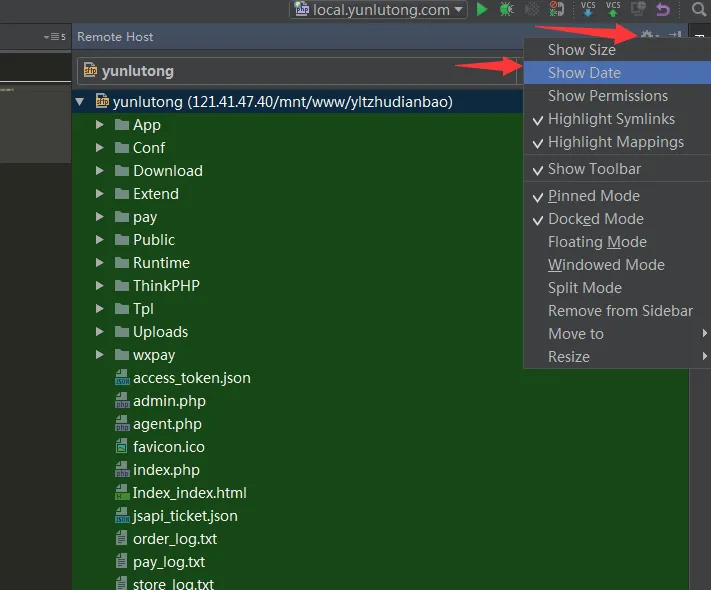Open the history icon beside the purple revert arrow
The image size is (711, 590).
tap(638, 9)
